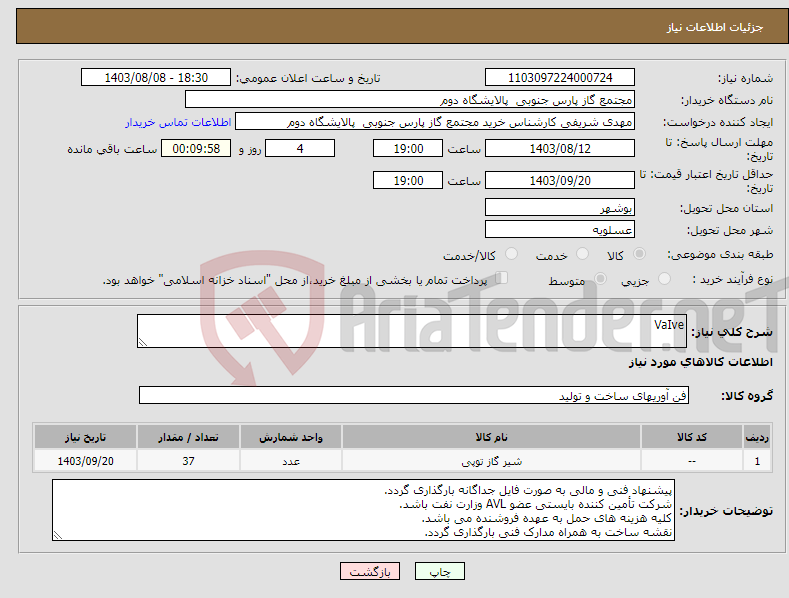Click the نام کالا column header
The width and height of the screenshot is (789, 598).
pyautogui.click(x=491, y=437)
